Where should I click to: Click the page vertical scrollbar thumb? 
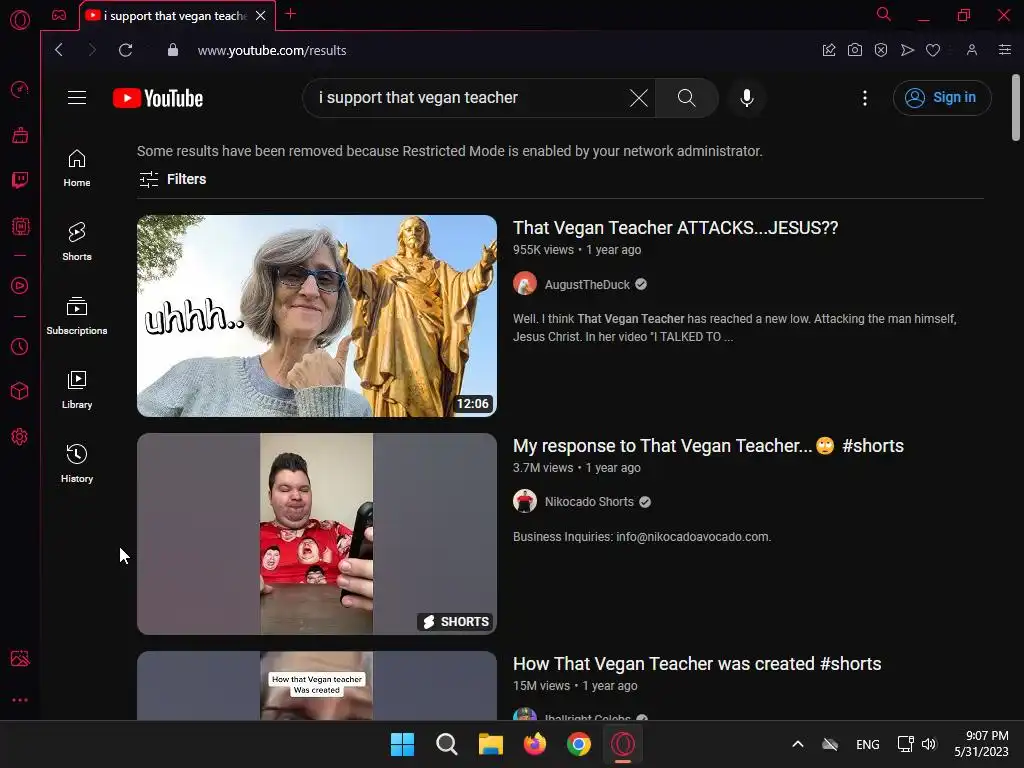[1016, 108]
